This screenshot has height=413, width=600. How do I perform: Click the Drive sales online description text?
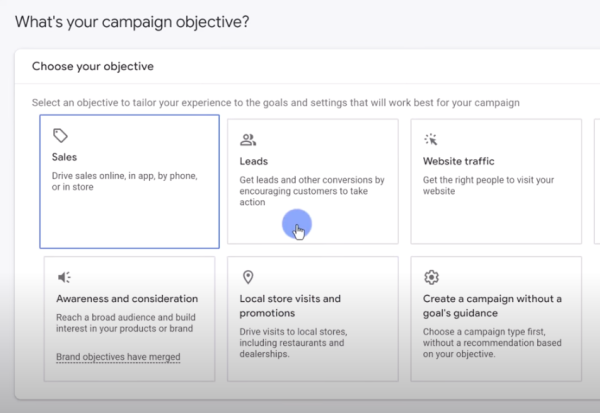(x=125, y=181)
